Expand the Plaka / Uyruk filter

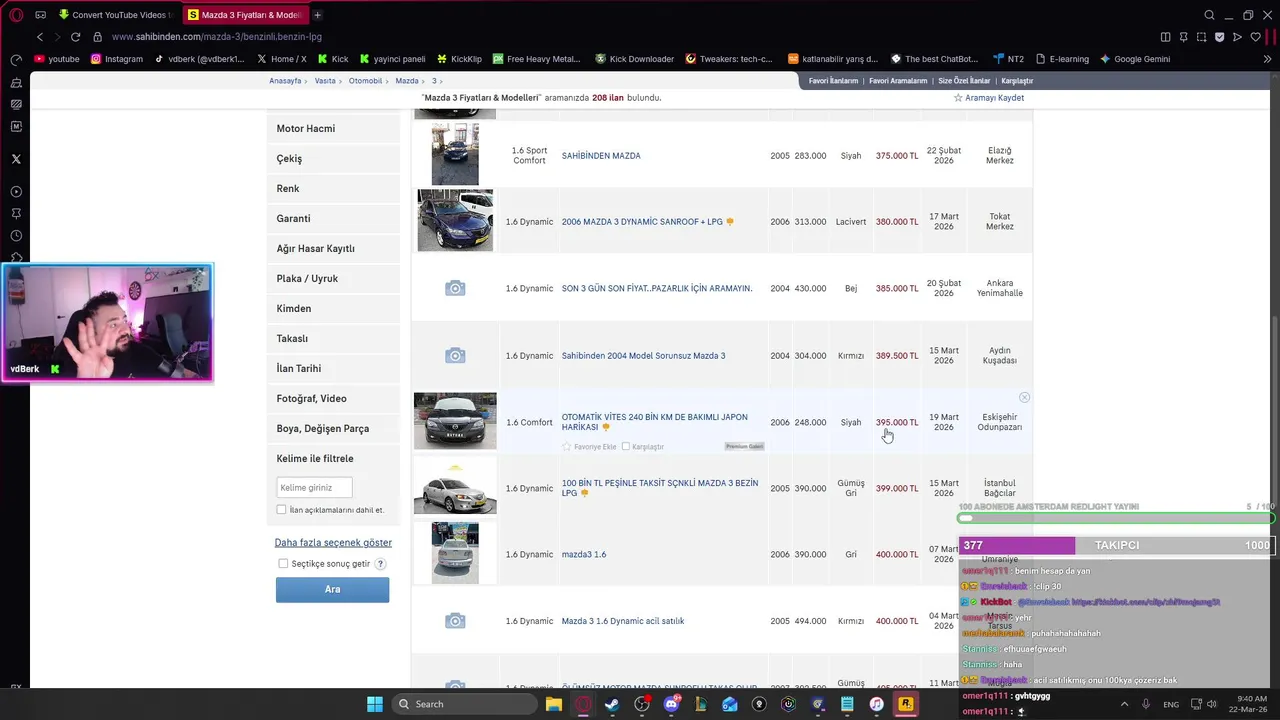pyautogui.click(x=333, y=279)
